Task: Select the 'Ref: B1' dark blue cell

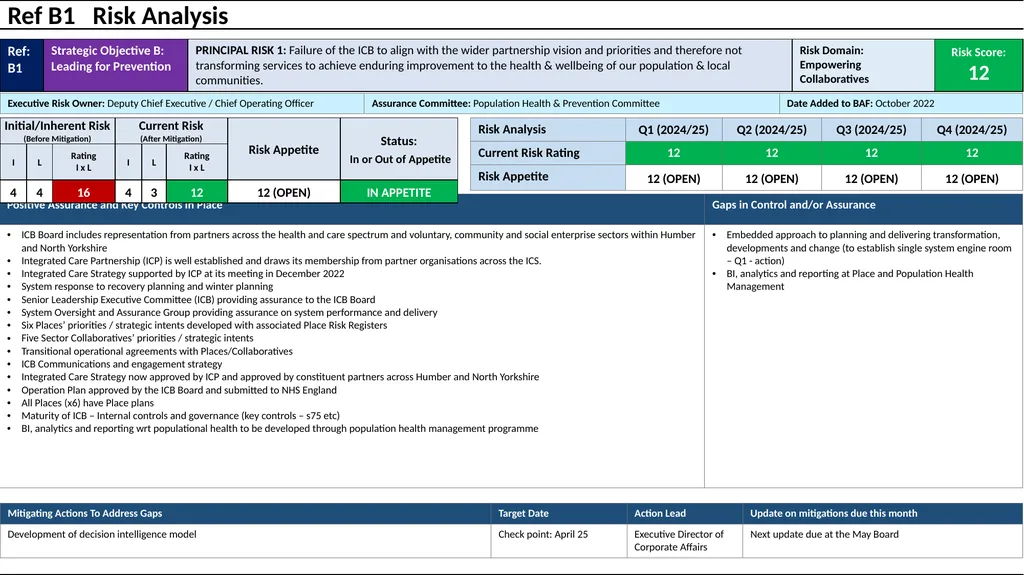Action: click(x=22, y=65)
